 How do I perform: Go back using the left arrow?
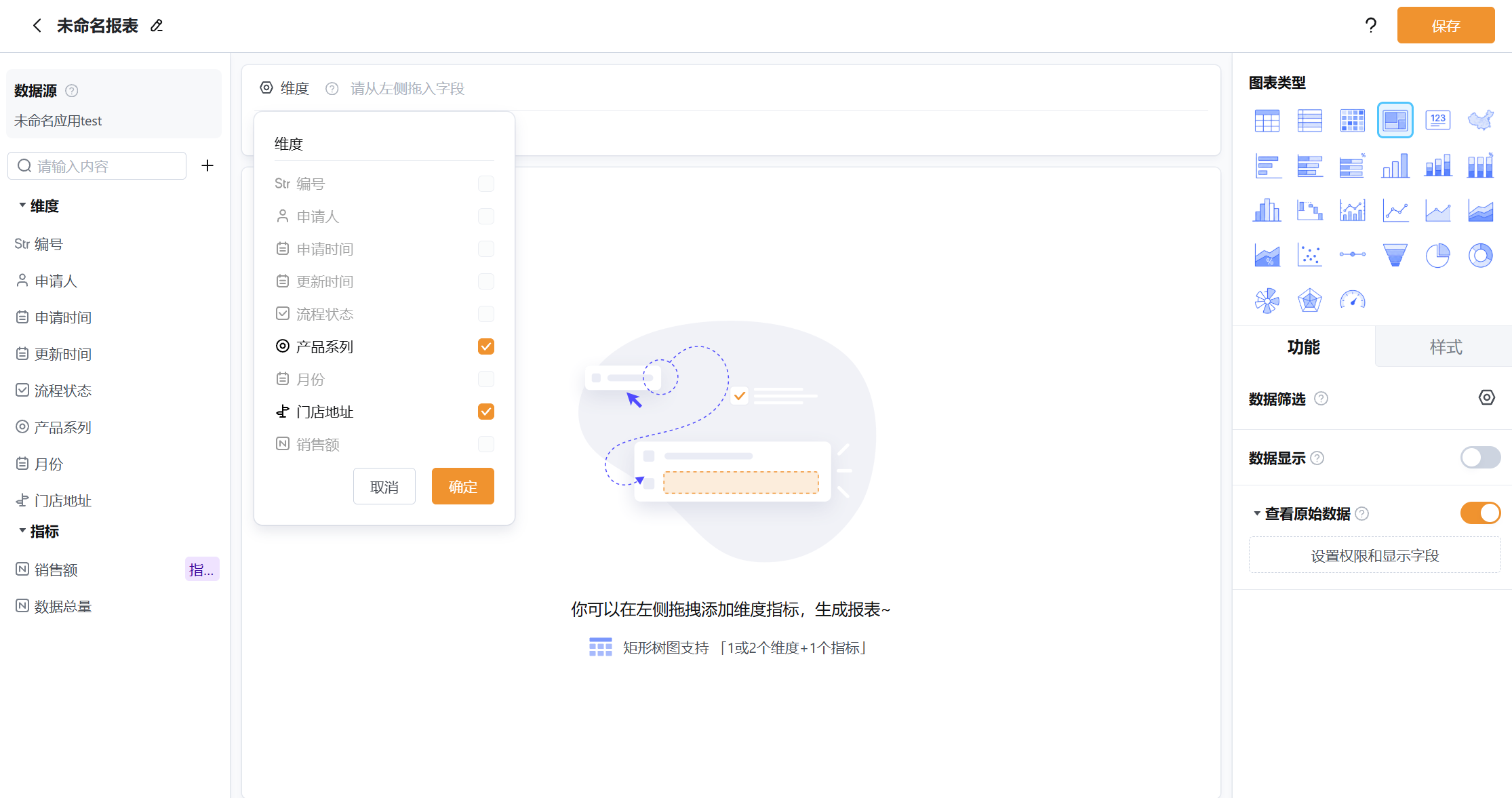pyautogui.click(x=37, y=26)
